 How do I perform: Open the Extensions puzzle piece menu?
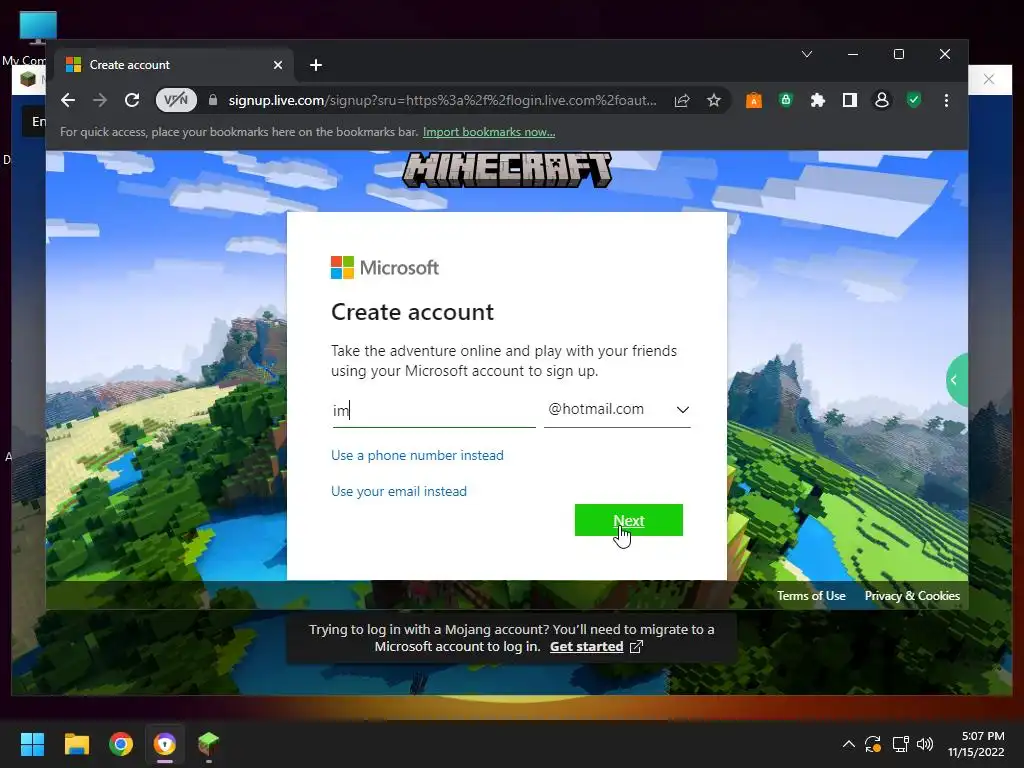818,100
